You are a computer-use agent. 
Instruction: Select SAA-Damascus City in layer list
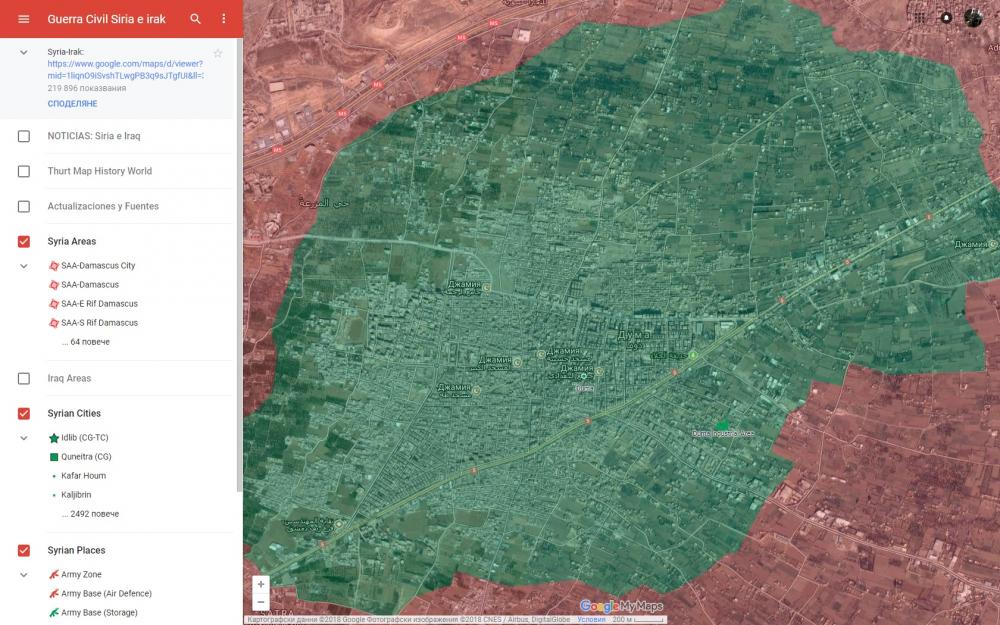point(97,266)
